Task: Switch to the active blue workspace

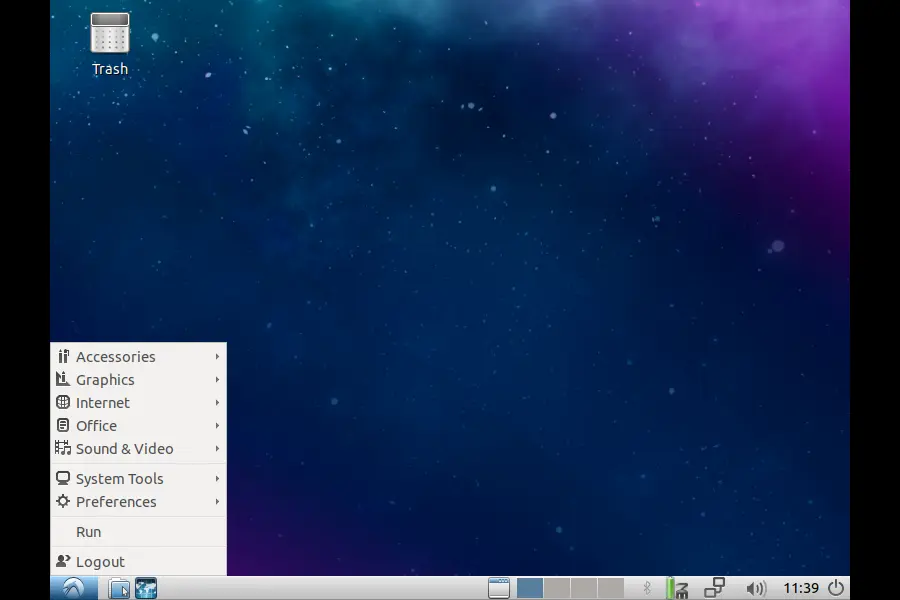Action: (530, 588)
